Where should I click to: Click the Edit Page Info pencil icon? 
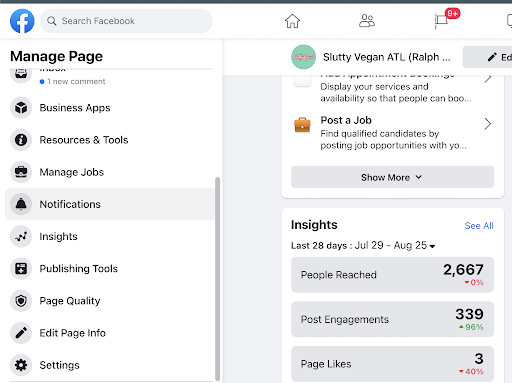coord(21,333)
